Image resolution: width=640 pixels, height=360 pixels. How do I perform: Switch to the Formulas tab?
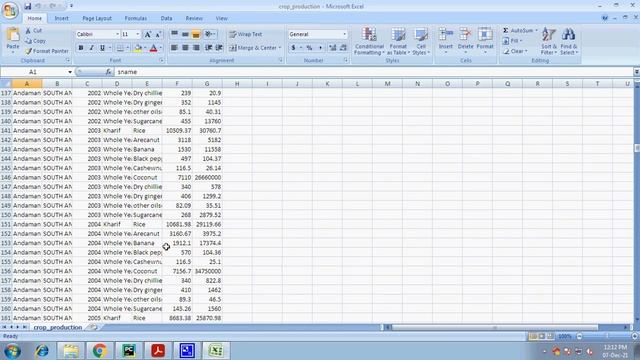click(x=136, y=18)
